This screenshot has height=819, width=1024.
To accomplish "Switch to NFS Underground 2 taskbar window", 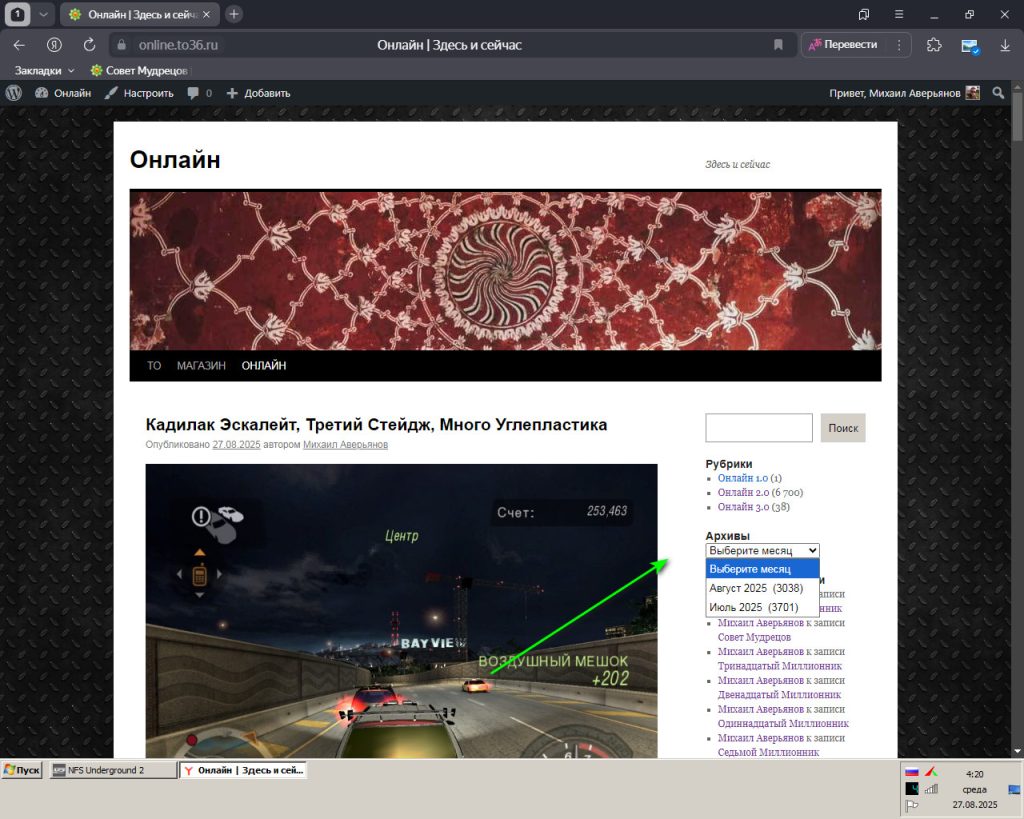I will (112, 770).
